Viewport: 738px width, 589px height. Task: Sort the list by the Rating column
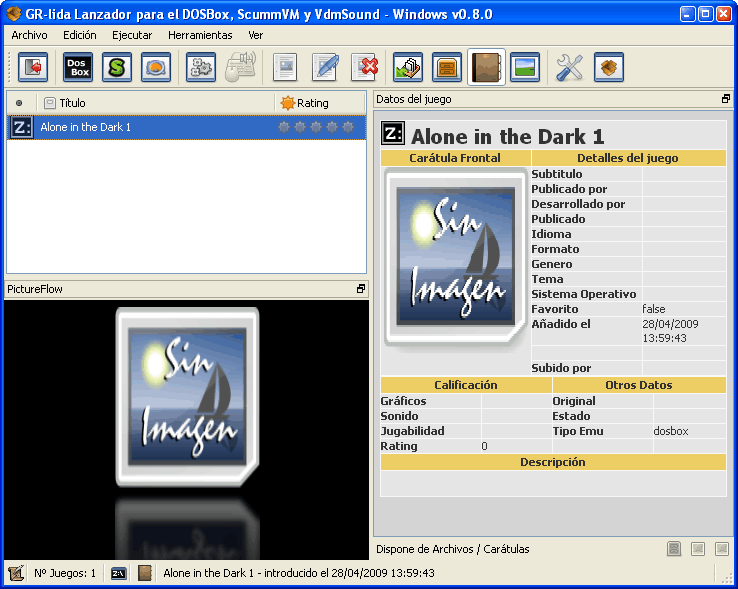tap(321, 103)
